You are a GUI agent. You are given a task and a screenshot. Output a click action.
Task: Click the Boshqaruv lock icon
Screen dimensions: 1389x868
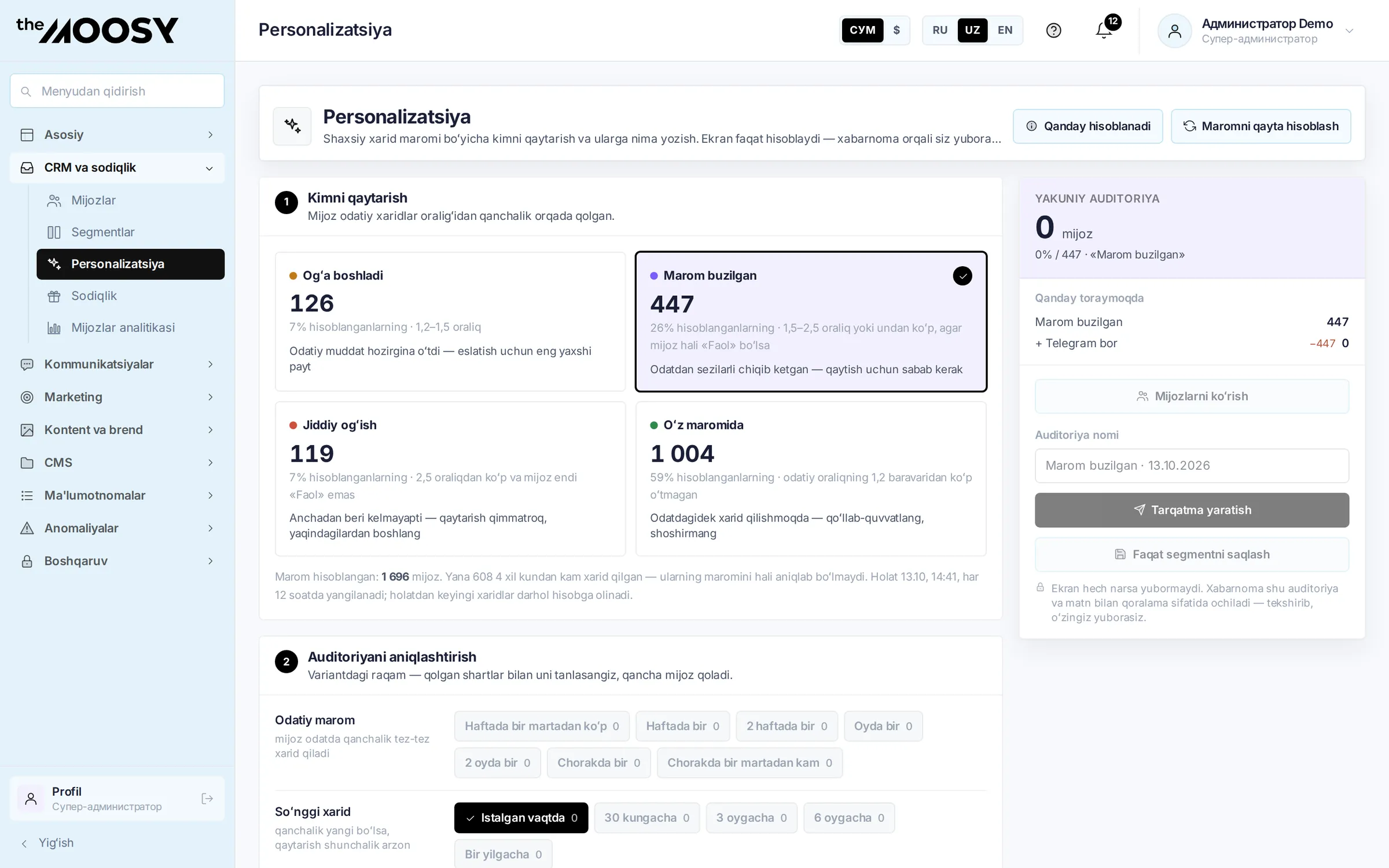click(x=27, y=561)
